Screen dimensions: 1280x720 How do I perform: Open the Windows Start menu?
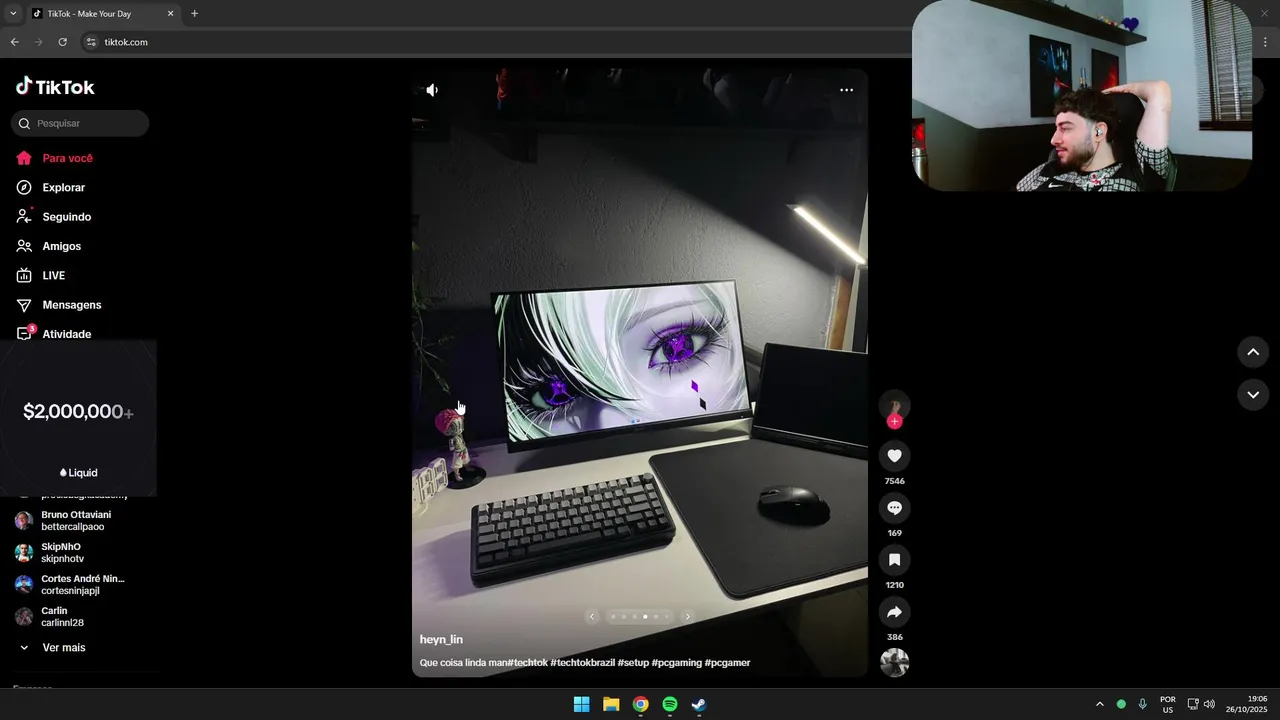pyautogui.click(x=581, y=704)
